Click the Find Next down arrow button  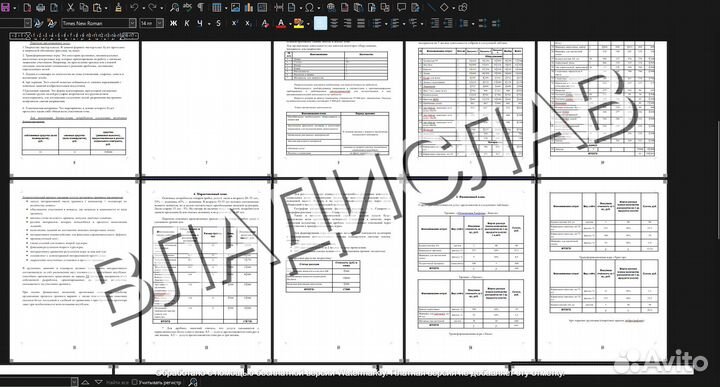click(x=98, y=382)
